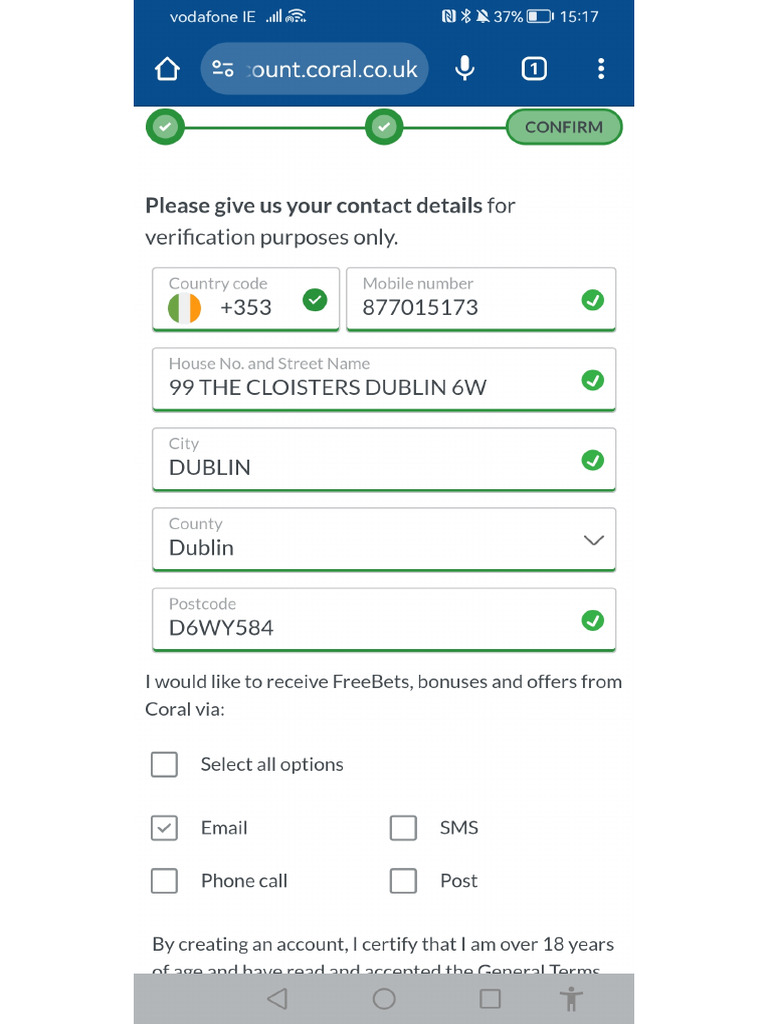Screen dimensions: 768x1024
Task: Tap the site settings icon in address bar
Action: click(x=223, y=69)
